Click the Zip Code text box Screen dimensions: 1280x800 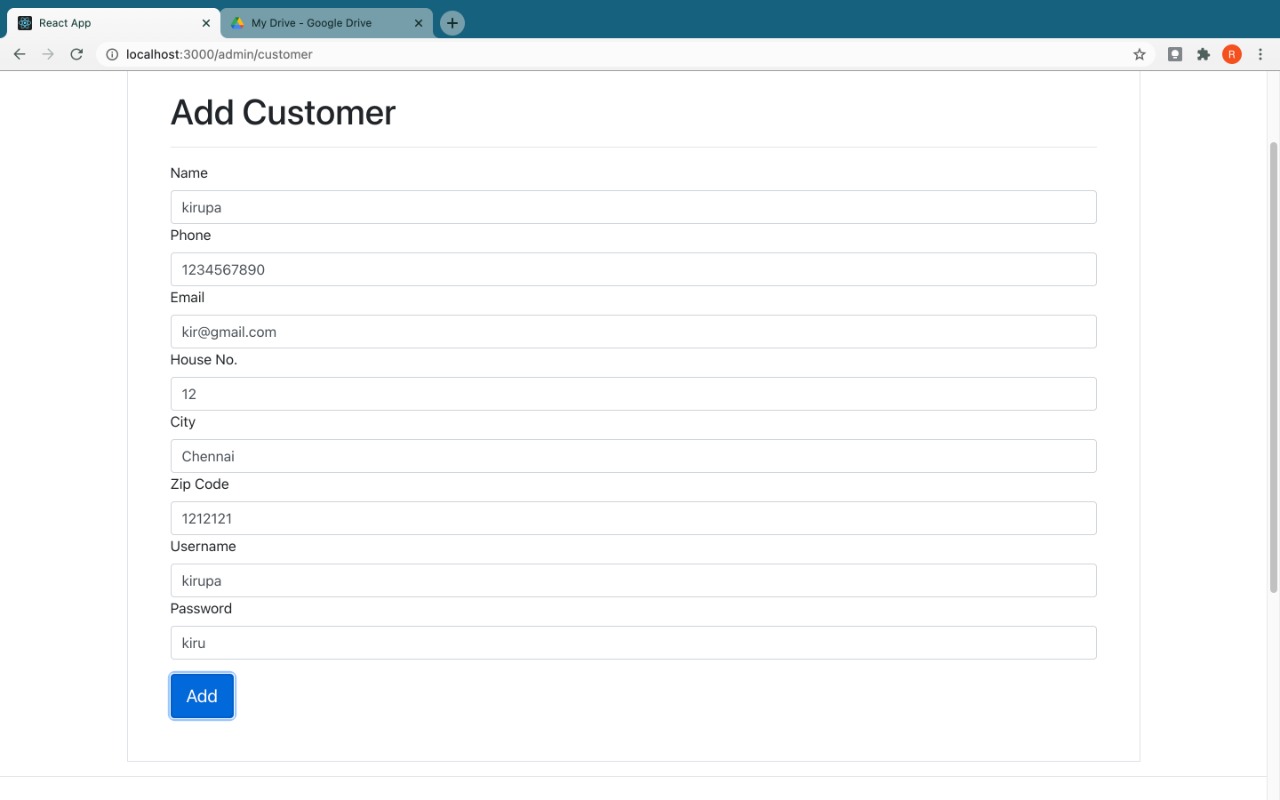(633, 518)
